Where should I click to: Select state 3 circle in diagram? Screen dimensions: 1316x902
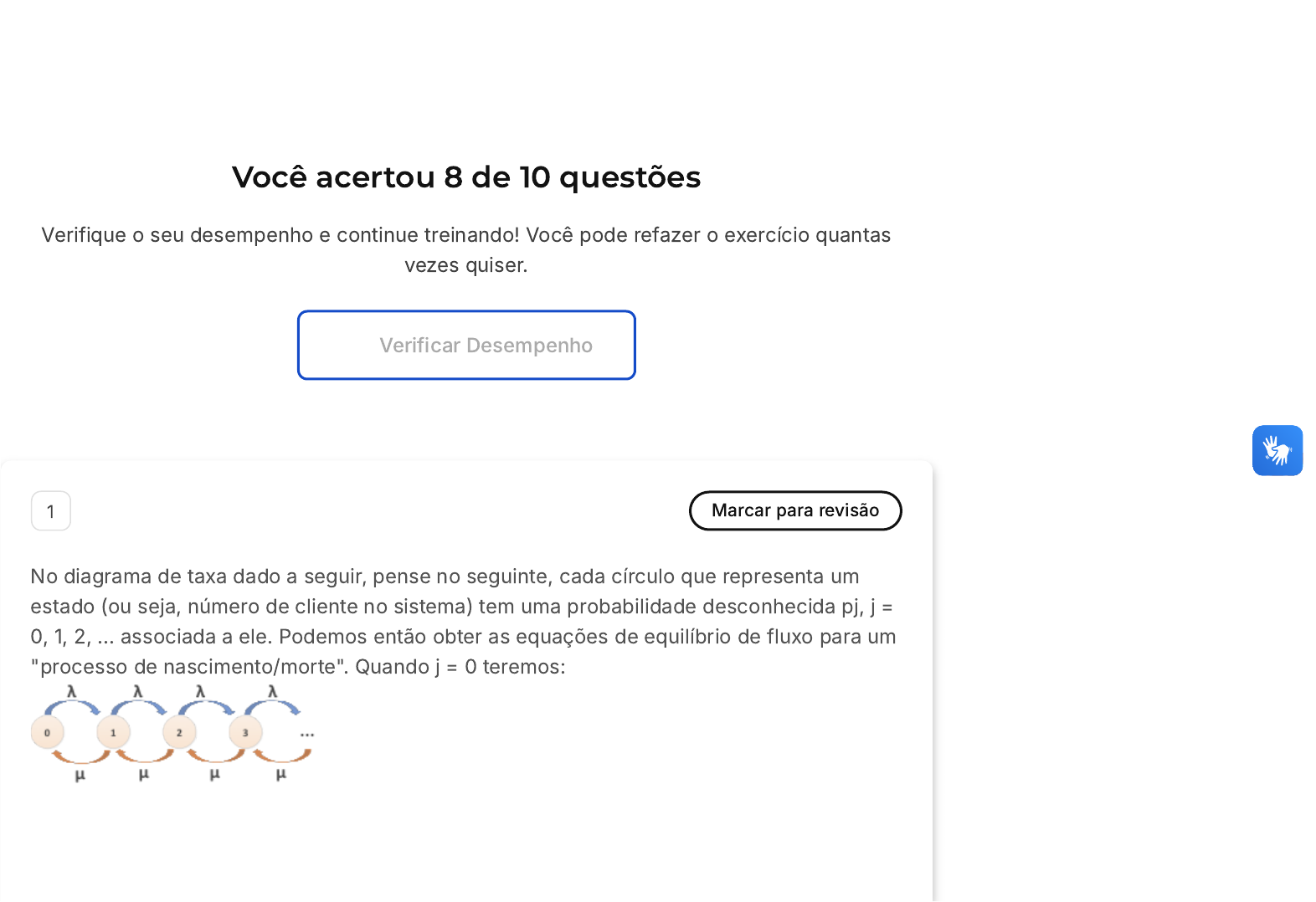pyautogui.click(x=245, y=732)
